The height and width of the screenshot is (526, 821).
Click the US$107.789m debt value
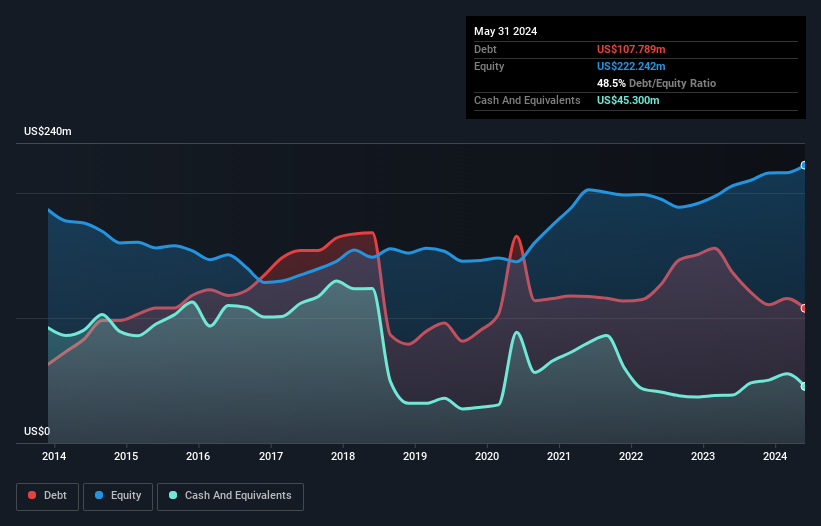(x=631, y=49)
